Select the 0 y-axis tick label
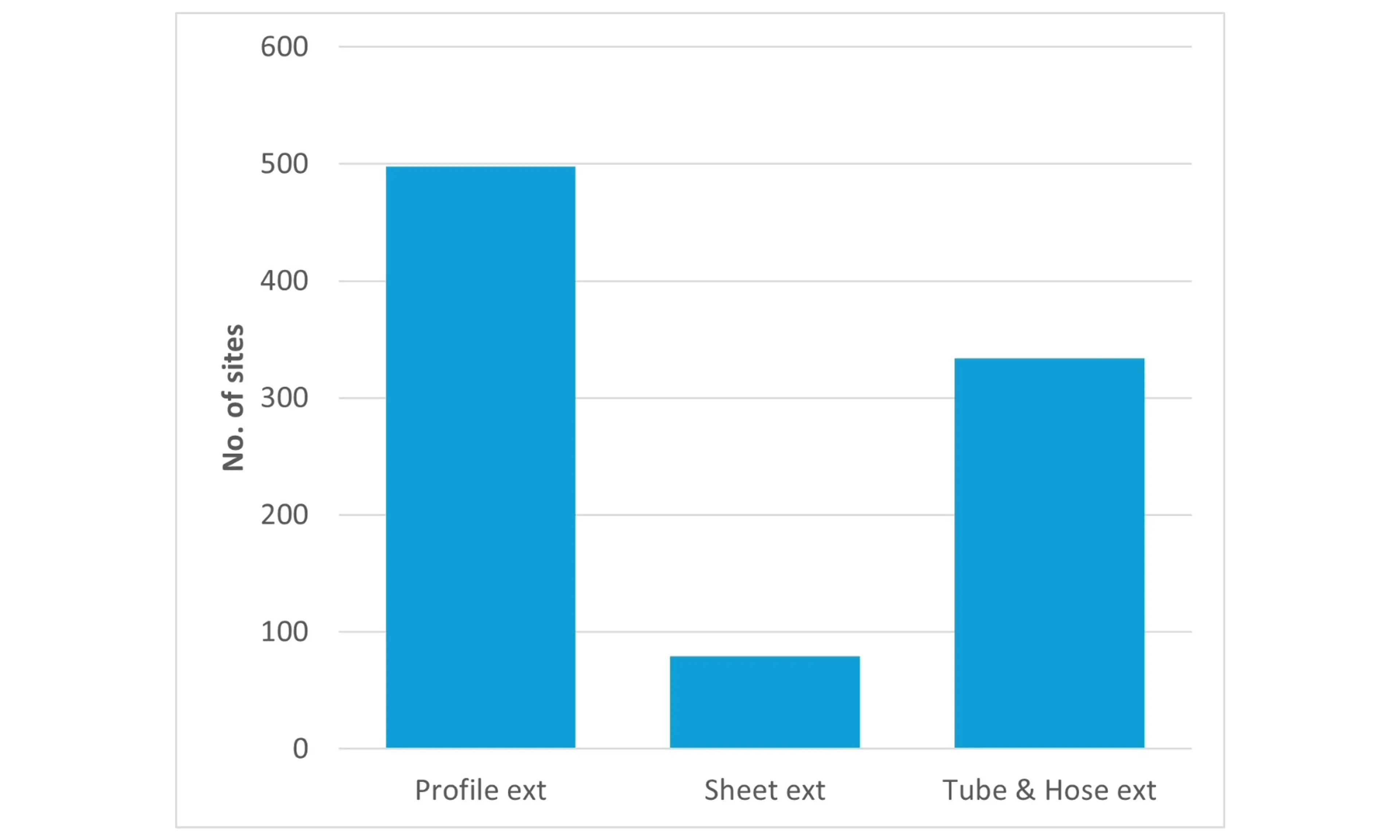This screenshot has height=840, width=1400. [300, 749]
